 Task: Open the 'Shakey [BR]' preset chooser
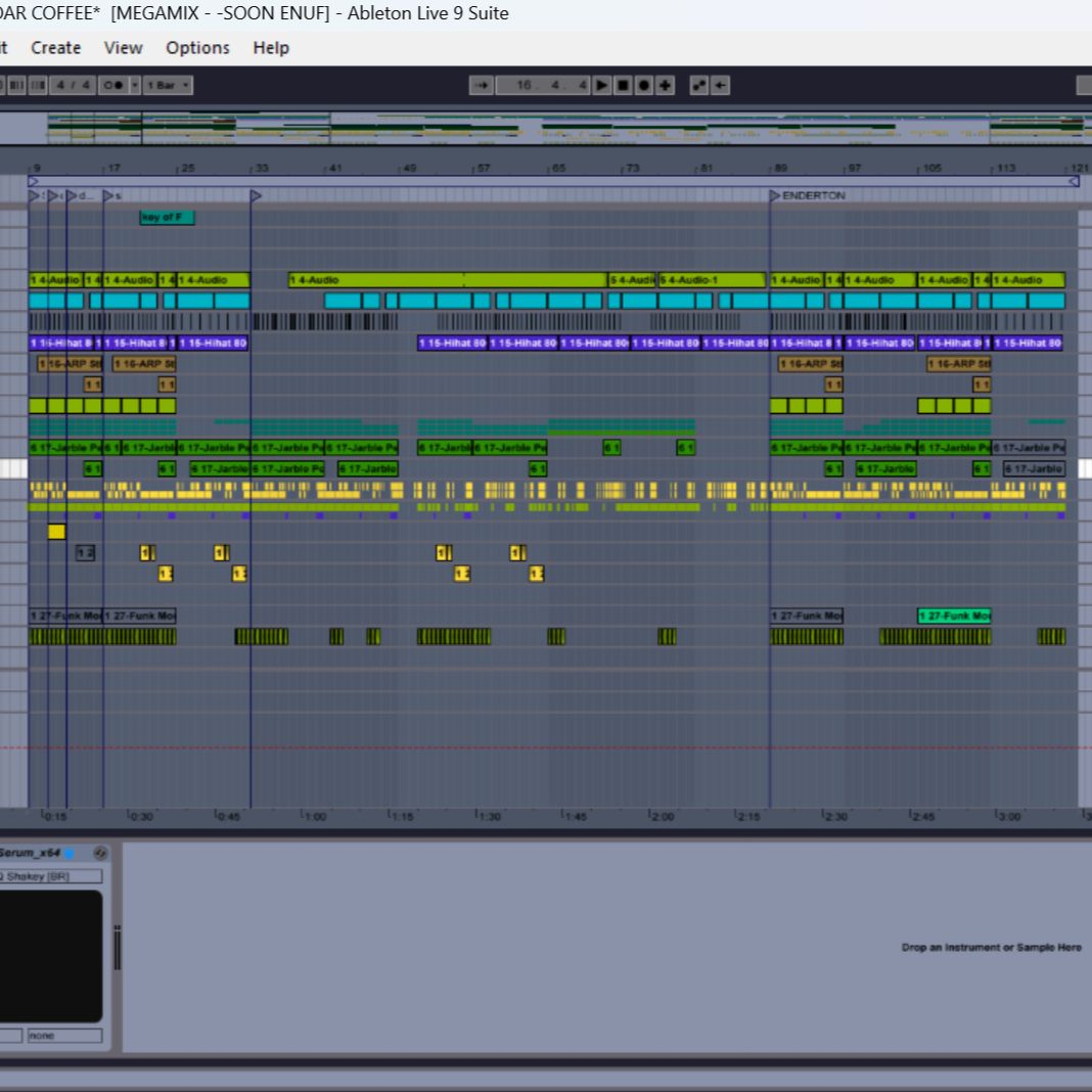point(51,877)
